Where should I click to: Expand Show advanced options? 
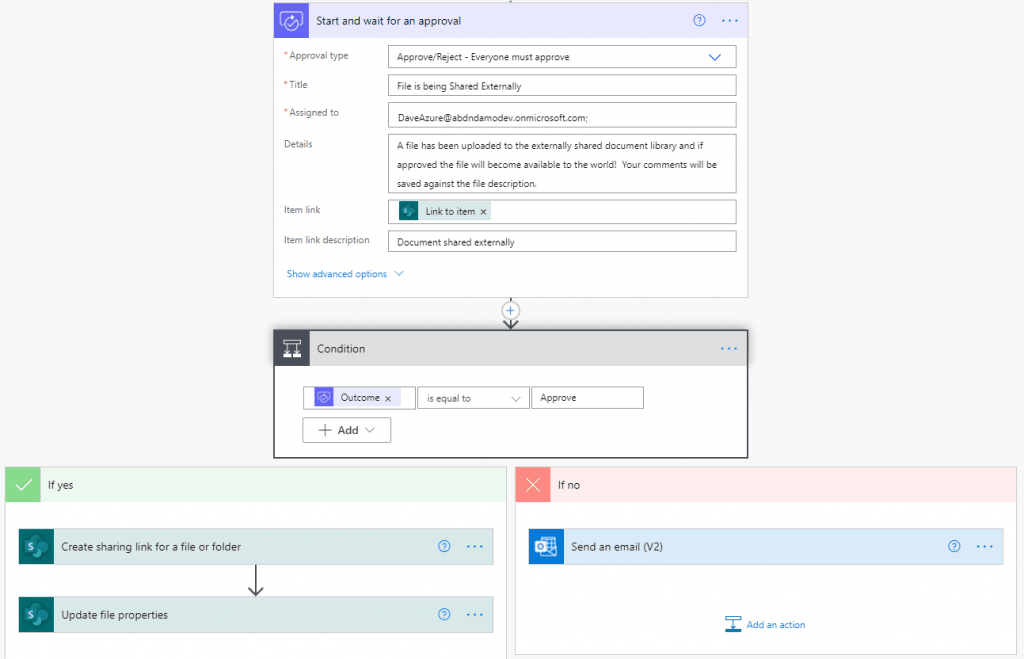345,274
